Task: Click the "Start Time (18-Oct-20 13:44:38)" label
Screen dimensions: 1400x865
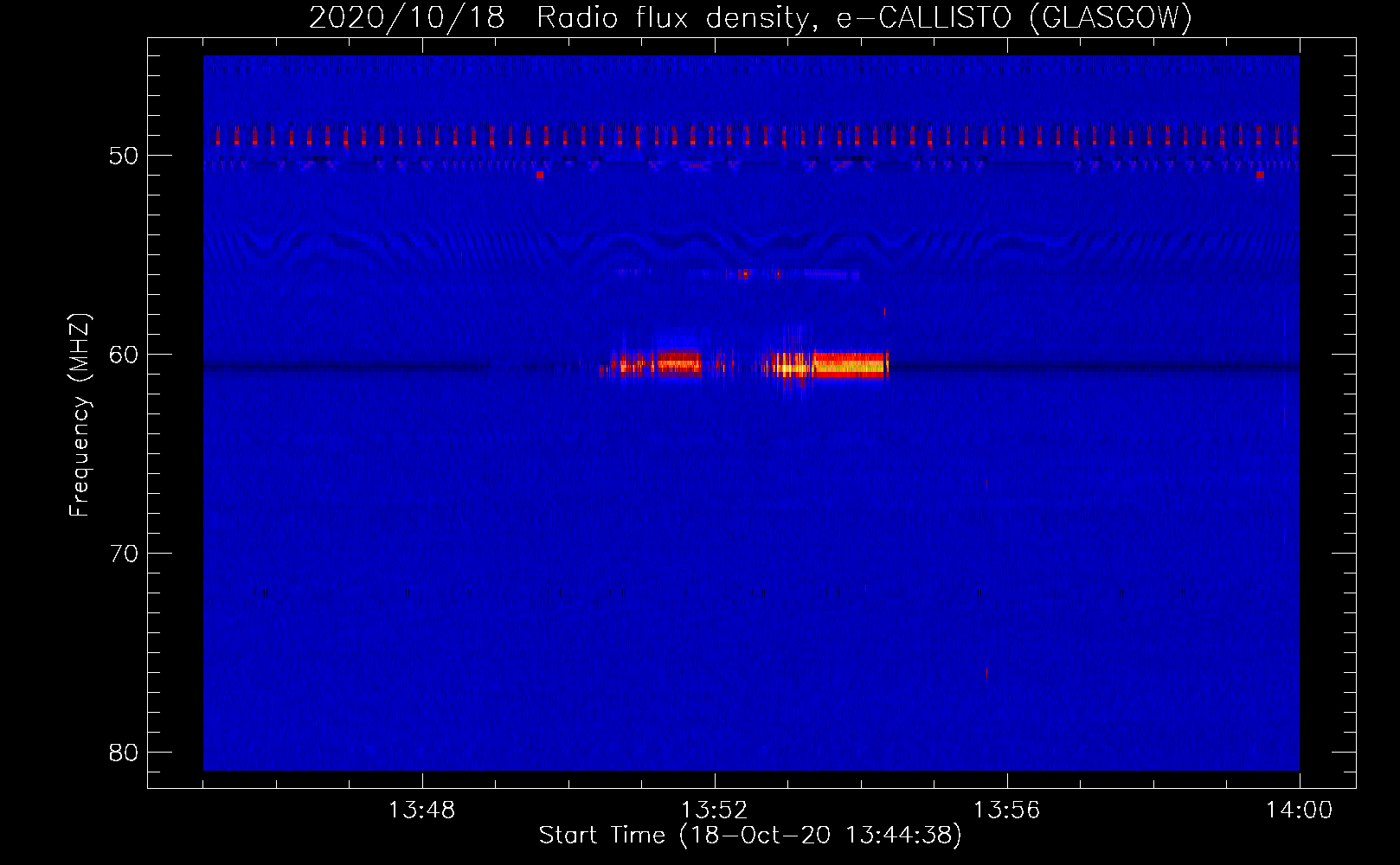Action: [x=750, y=836]
